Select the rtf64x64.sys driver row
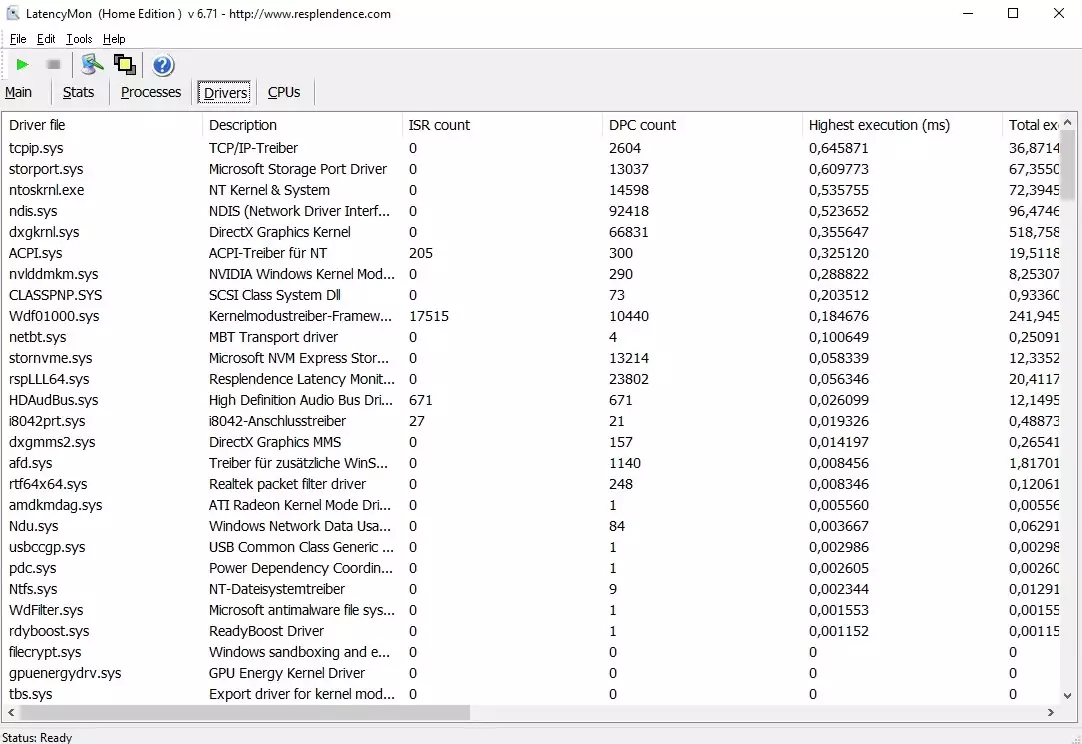This screenshot has height=744, width=1082. click(x=531, y=484)
